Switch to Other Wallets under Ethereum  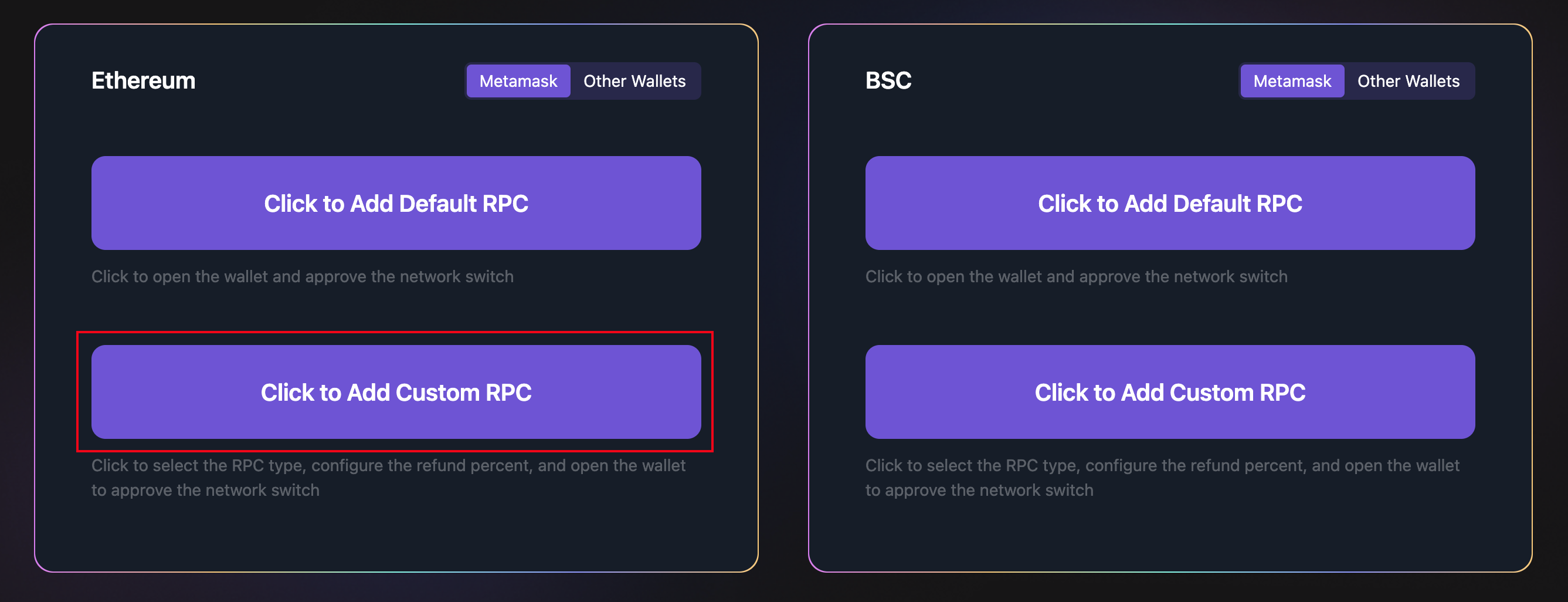tap(634, 81)
